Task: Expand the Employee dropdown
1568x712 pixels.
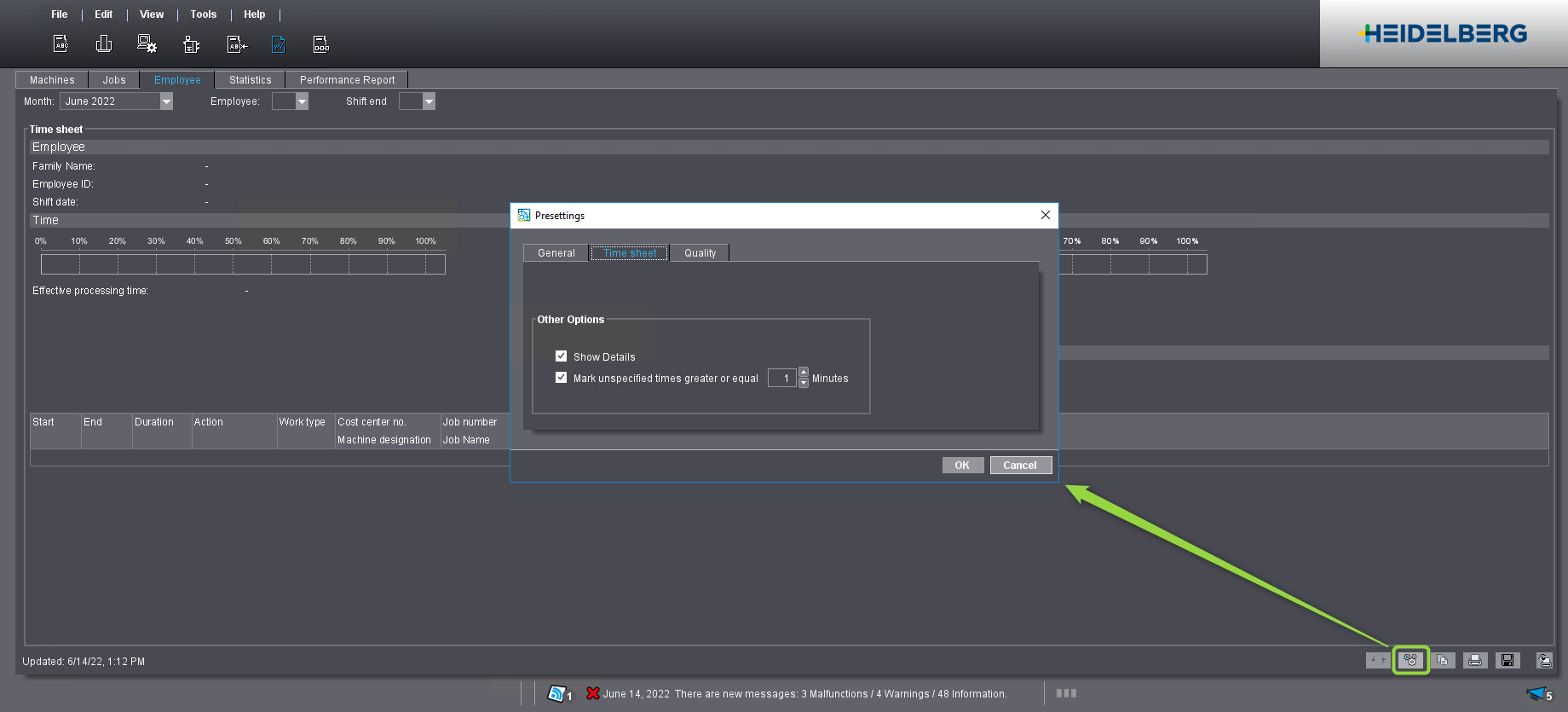Action: point(302,101)
